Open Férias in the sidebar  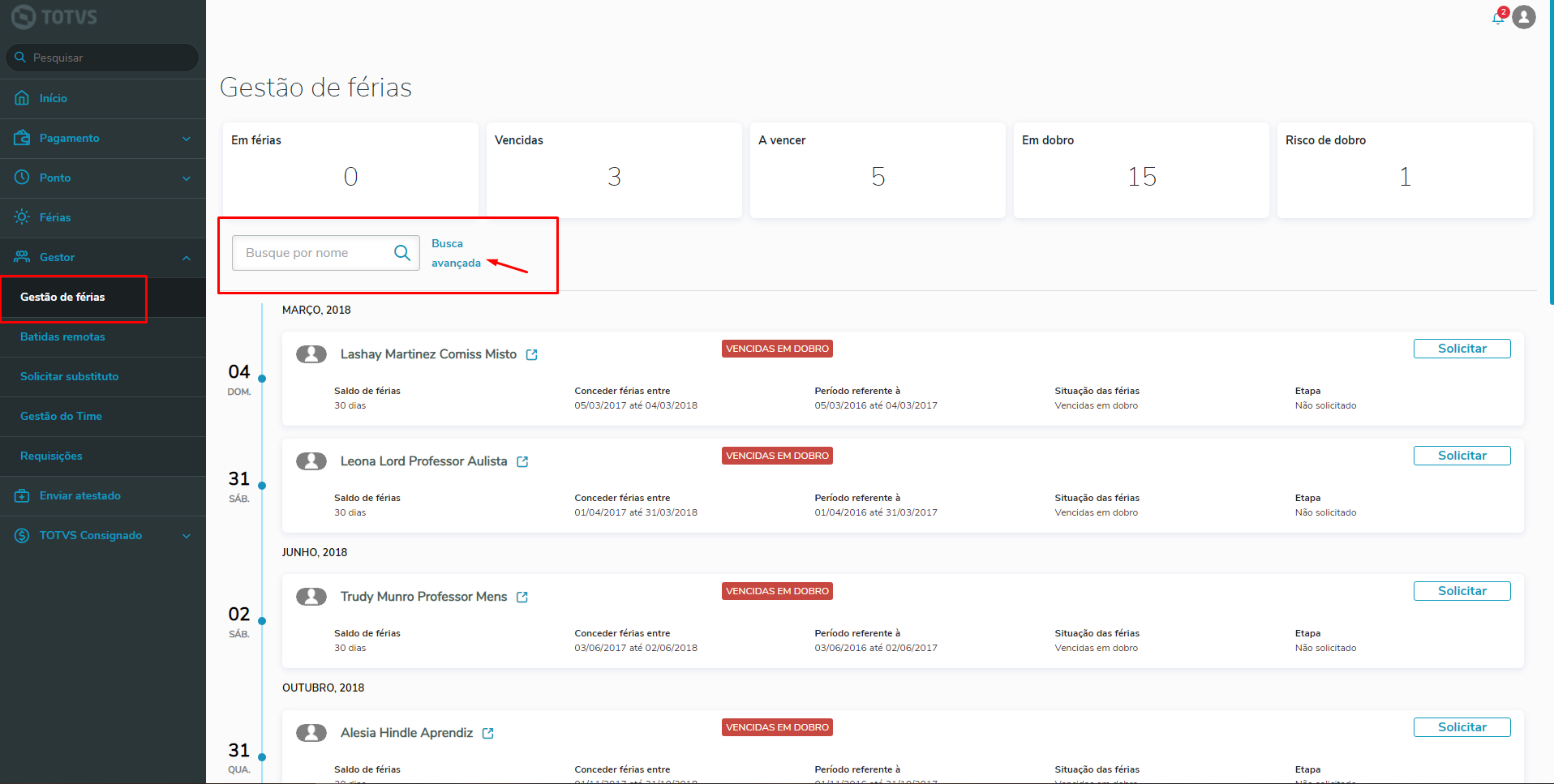(103, 217)
